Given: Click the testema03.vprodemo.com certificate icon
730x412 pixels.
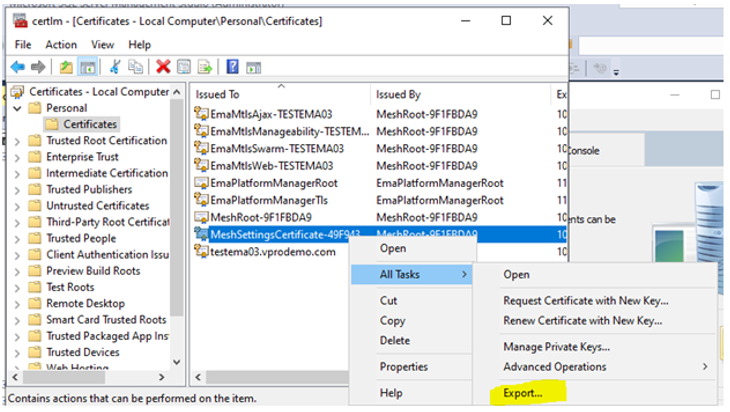Looking at the screenshot, I should click(201, 251).
